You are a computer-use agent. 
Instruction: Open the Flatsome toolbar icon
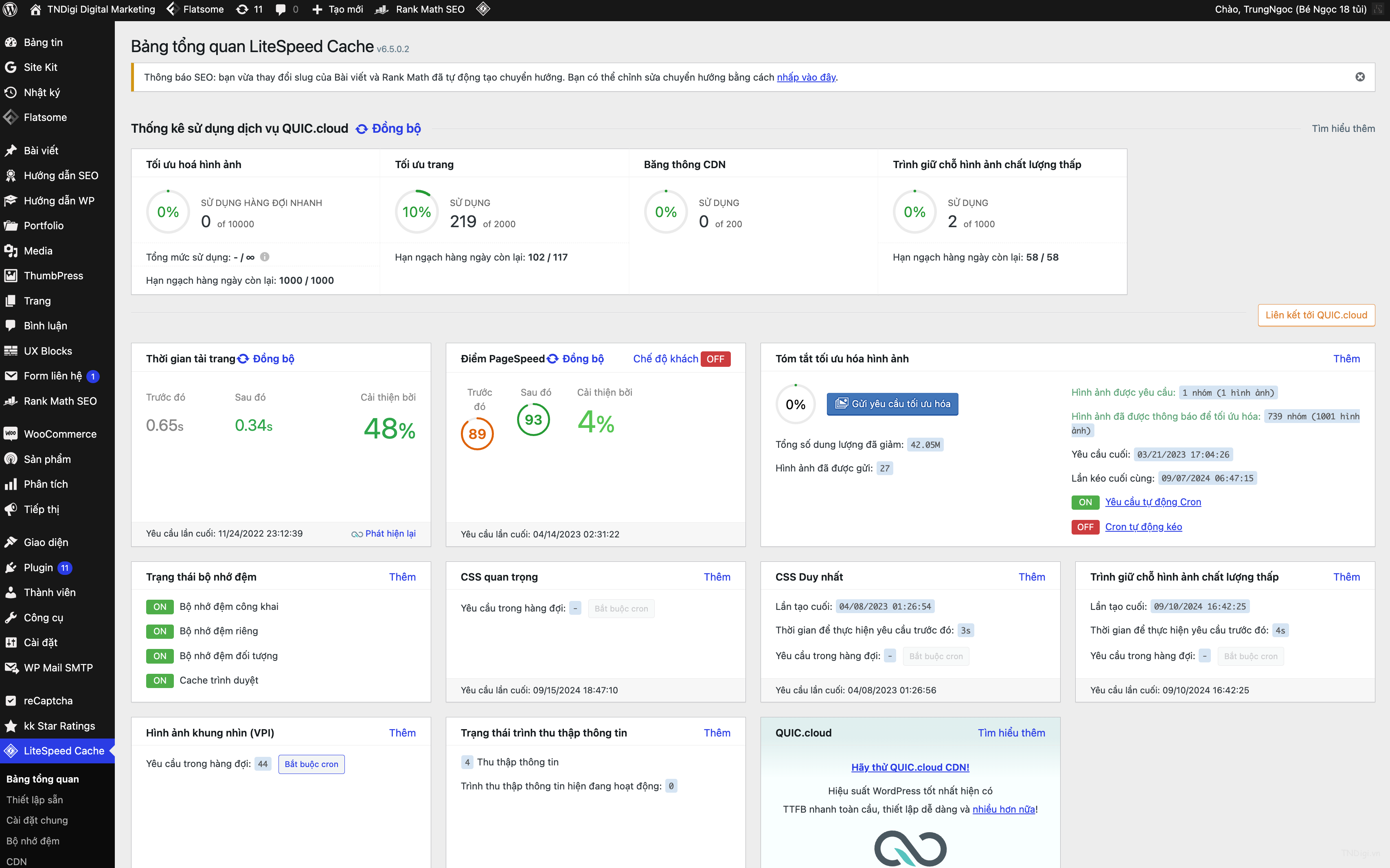tap(172, 9)
